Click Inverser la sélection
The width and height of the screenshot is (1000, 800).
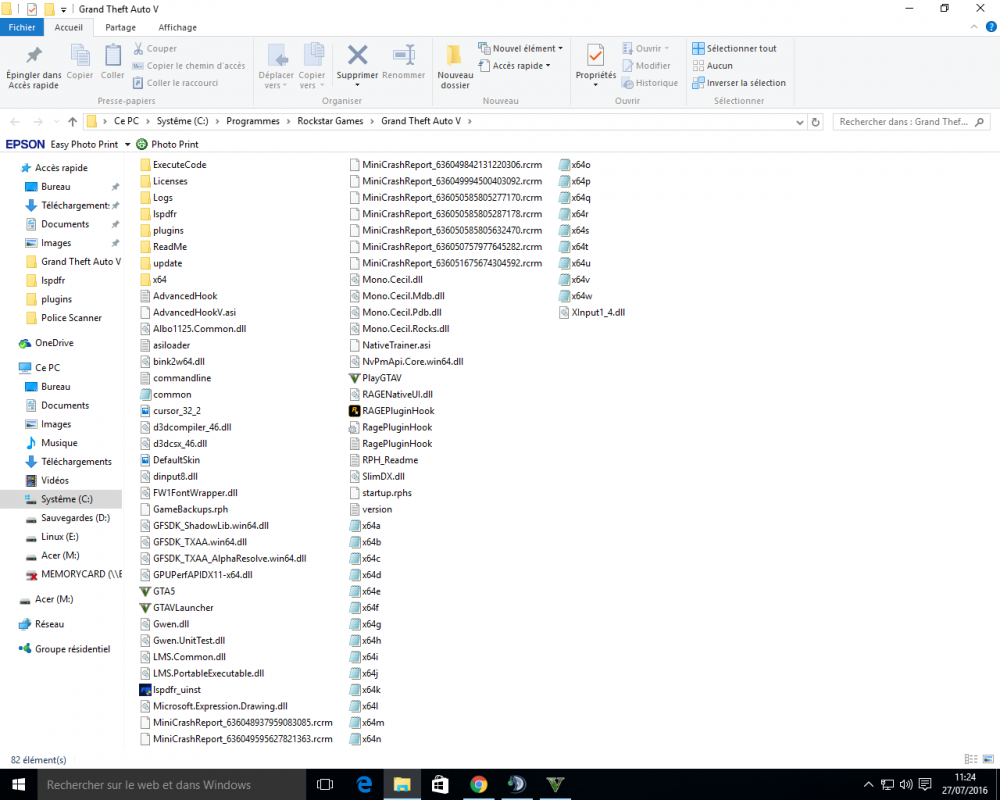click(x=739, y=83)
